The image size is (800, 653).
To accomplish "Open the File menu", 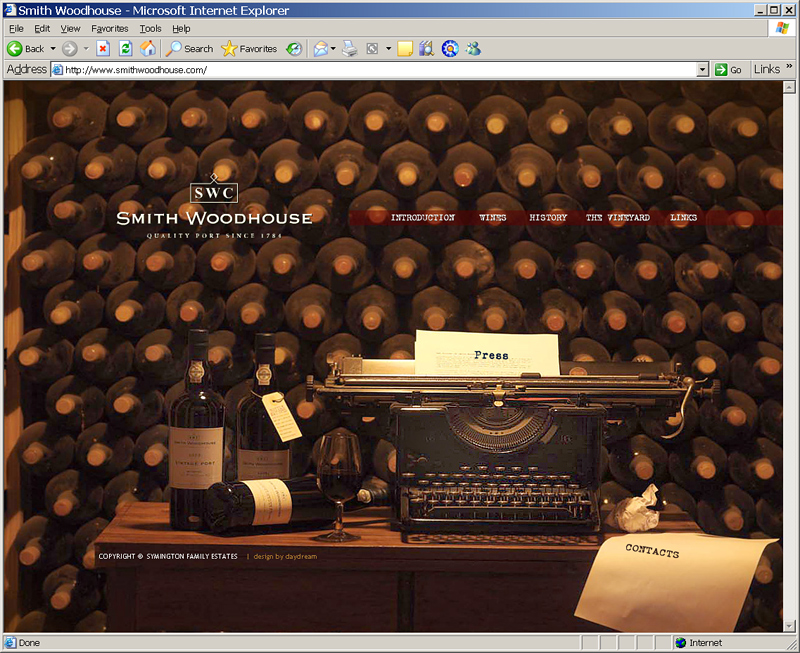I will coord(16,29).
